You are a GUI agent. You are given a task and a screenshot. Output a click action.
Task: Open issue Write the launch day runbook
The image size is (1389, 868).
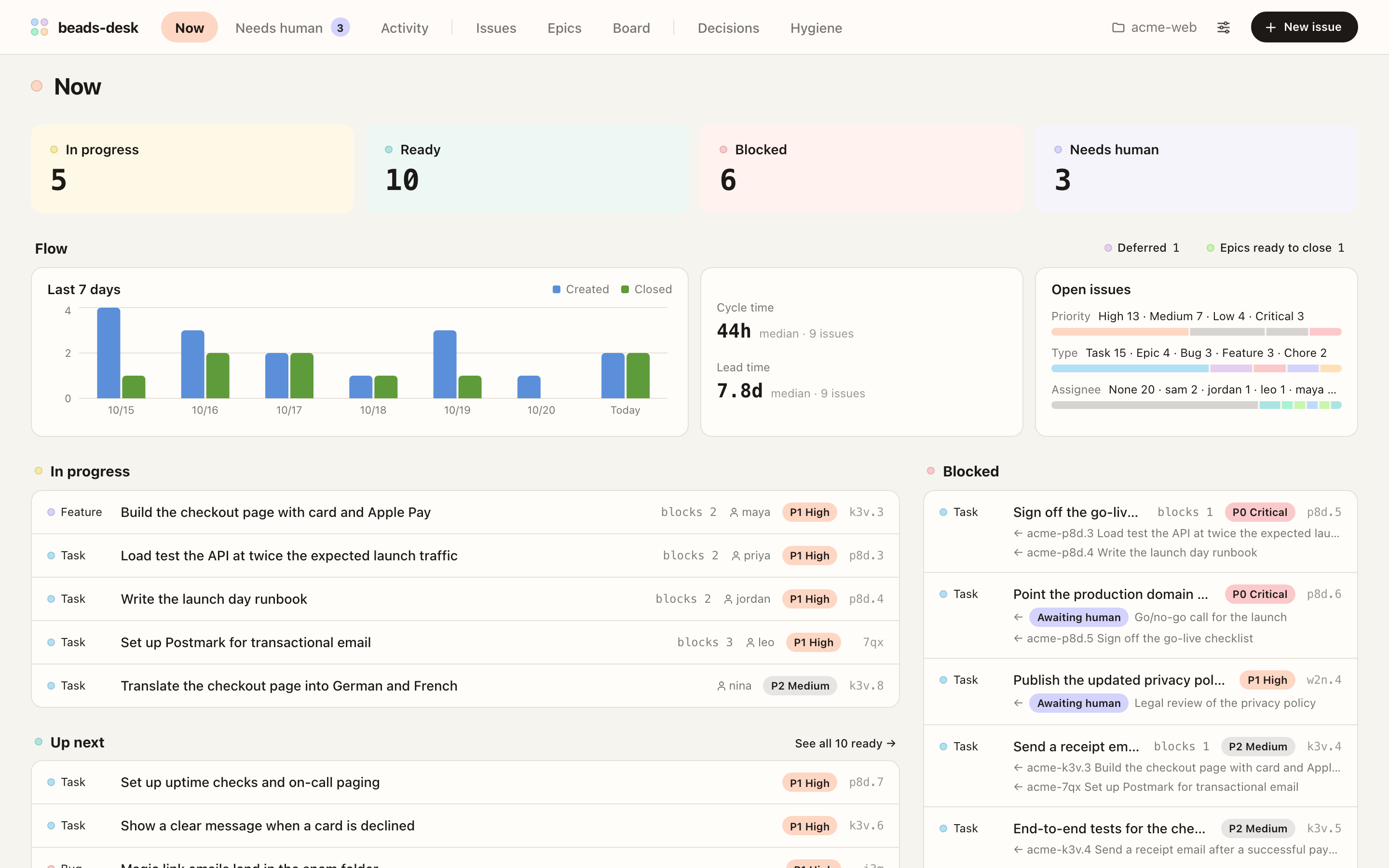tap(465, 599)
